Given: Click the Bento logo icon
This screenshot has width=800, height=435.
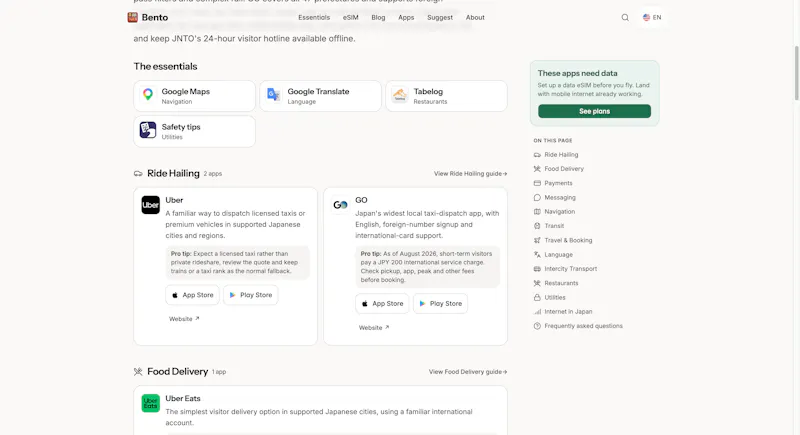Looking at the screenshot, I should click(x=133, y=17).
